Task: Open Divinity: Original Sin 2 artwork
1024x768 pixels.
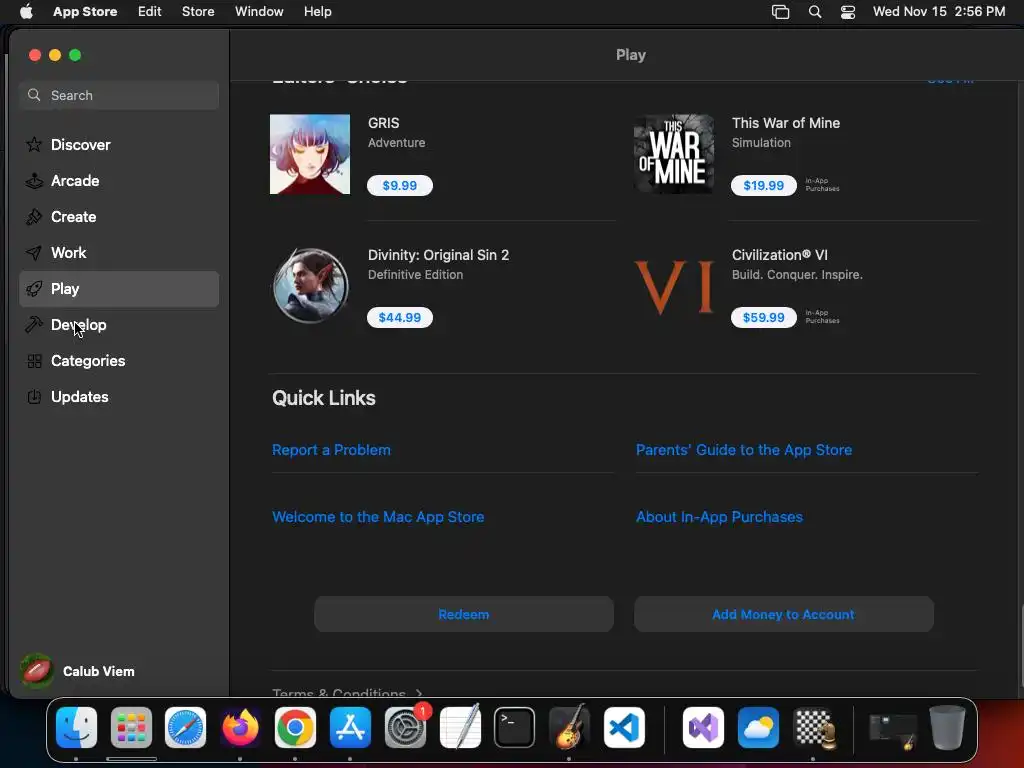Action: [x=310, y=286]
